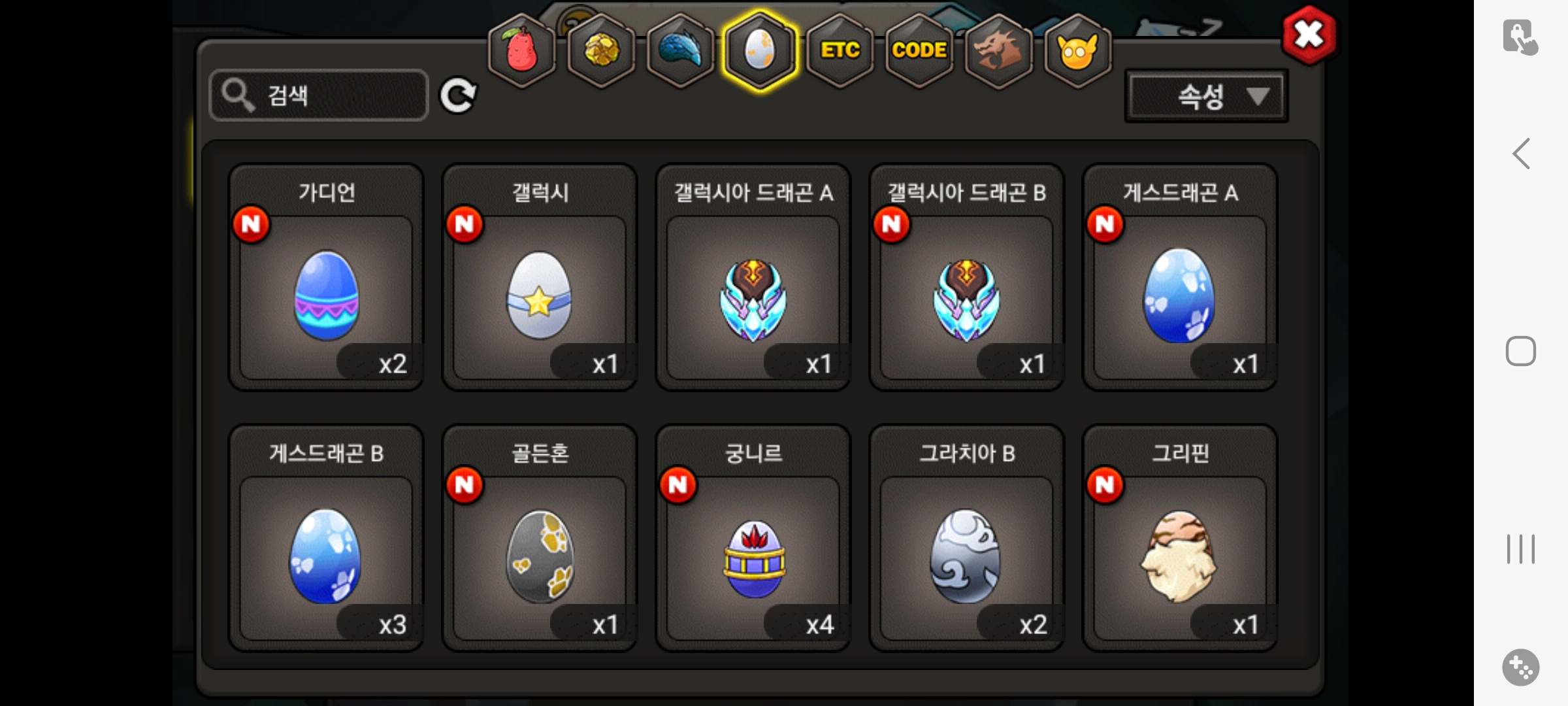1568x706 pixels.
Task: Open the golden nugget category tab
Action: click(x=601, y=50)
